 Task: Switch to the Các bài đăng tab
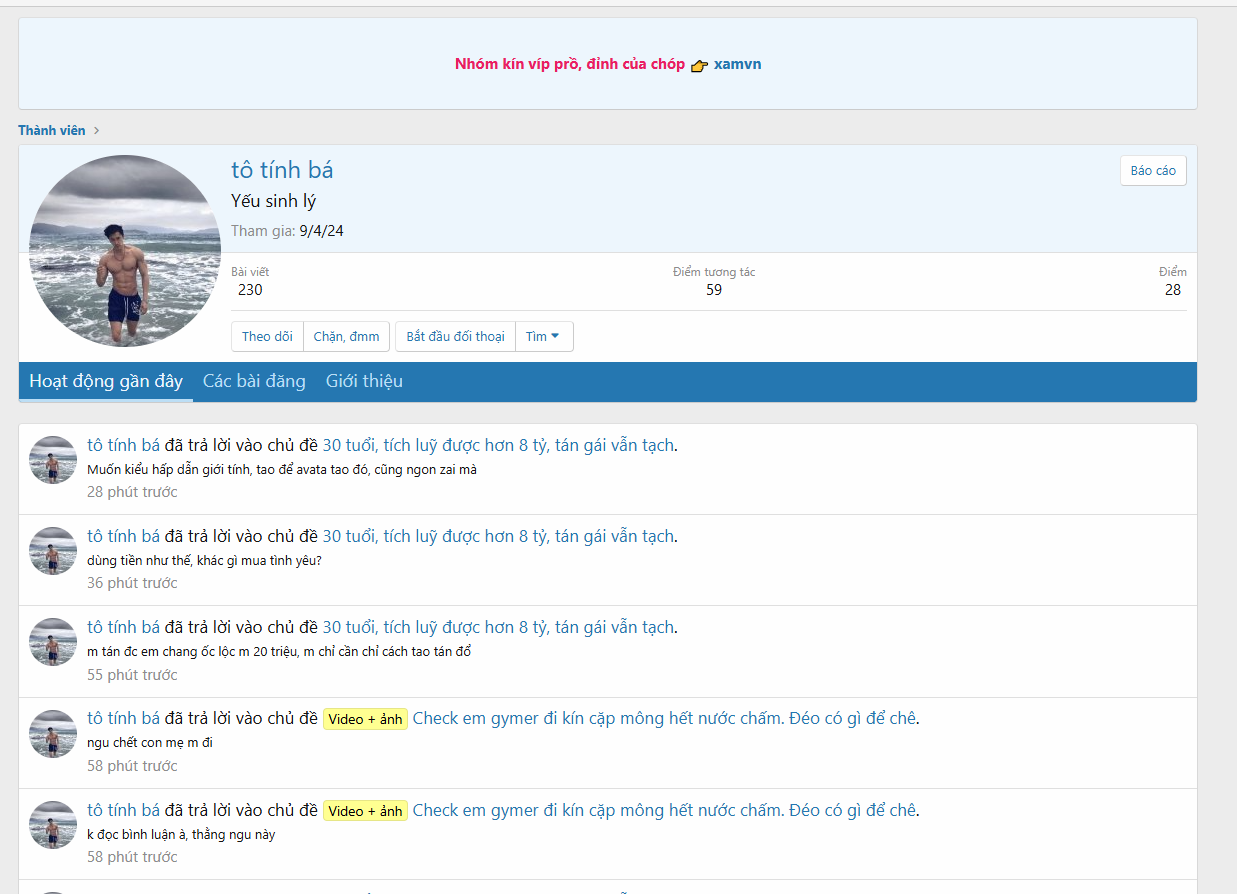[254, 381]
